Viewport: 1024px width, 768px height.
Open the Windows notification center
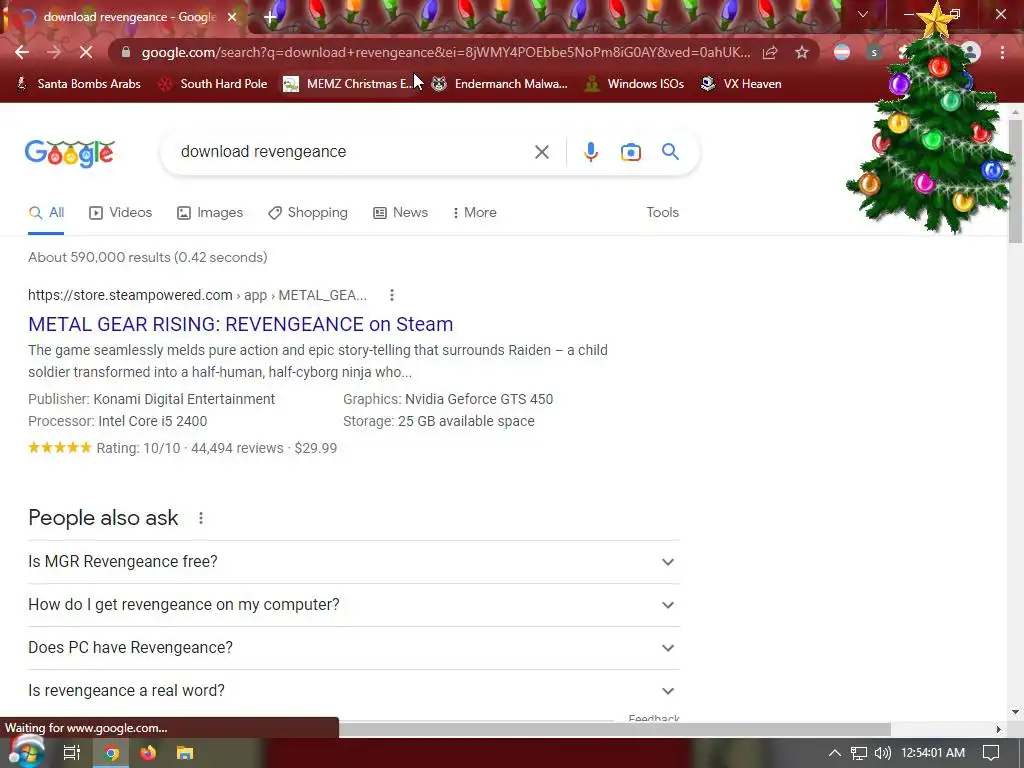(991, 753)
